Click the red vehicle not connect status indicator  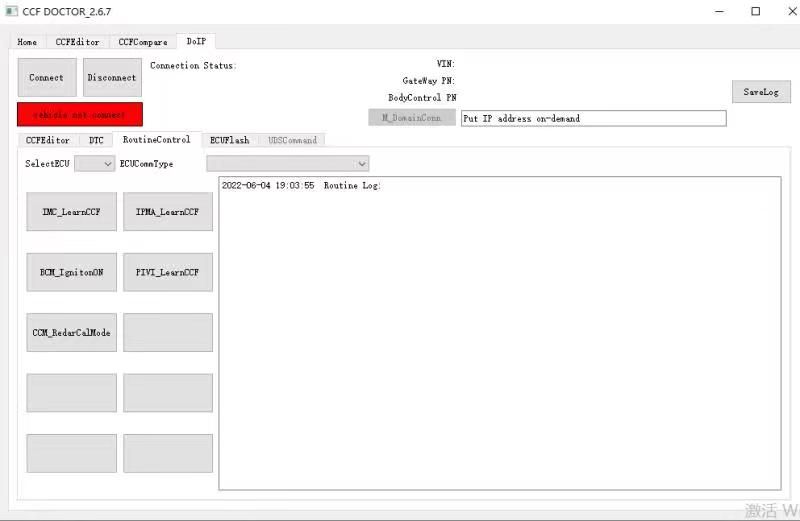coord(80,114)
